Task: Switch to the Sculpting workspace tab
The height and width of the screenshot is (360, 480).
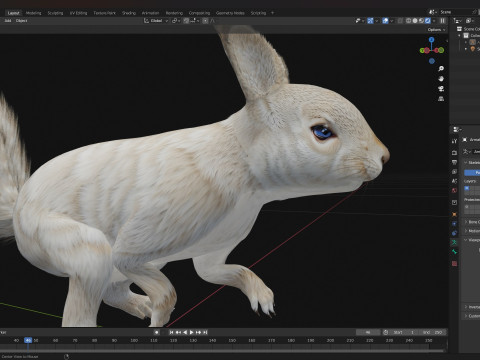Action: pyautogui.click(x=55, y=13)
